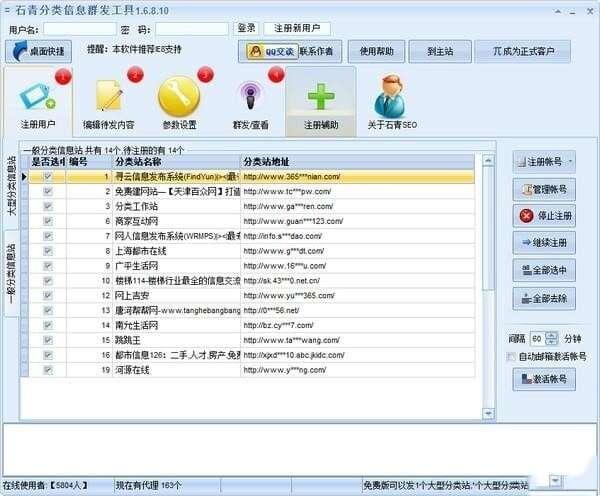Expand the 注册帐号 dropdown arrow
Viewport: 600px width, 496px height.
[x=571, y=161]
